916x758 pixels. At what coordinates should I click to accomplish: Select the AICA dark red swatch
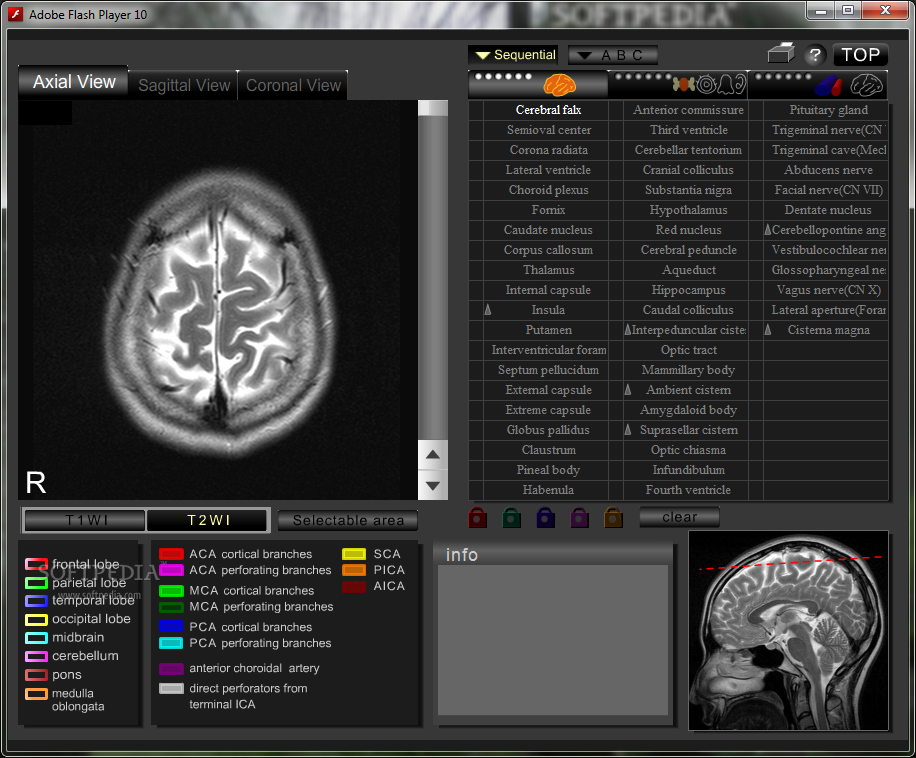coord(354,586)
